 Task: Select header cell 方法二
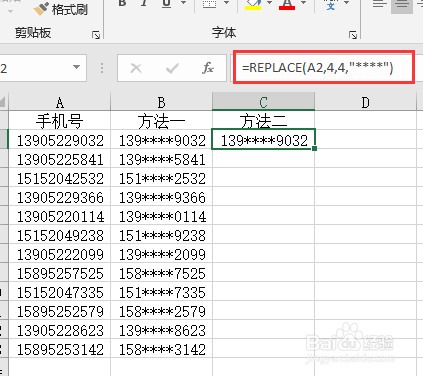pyautogui.click(x=263, y=120)
